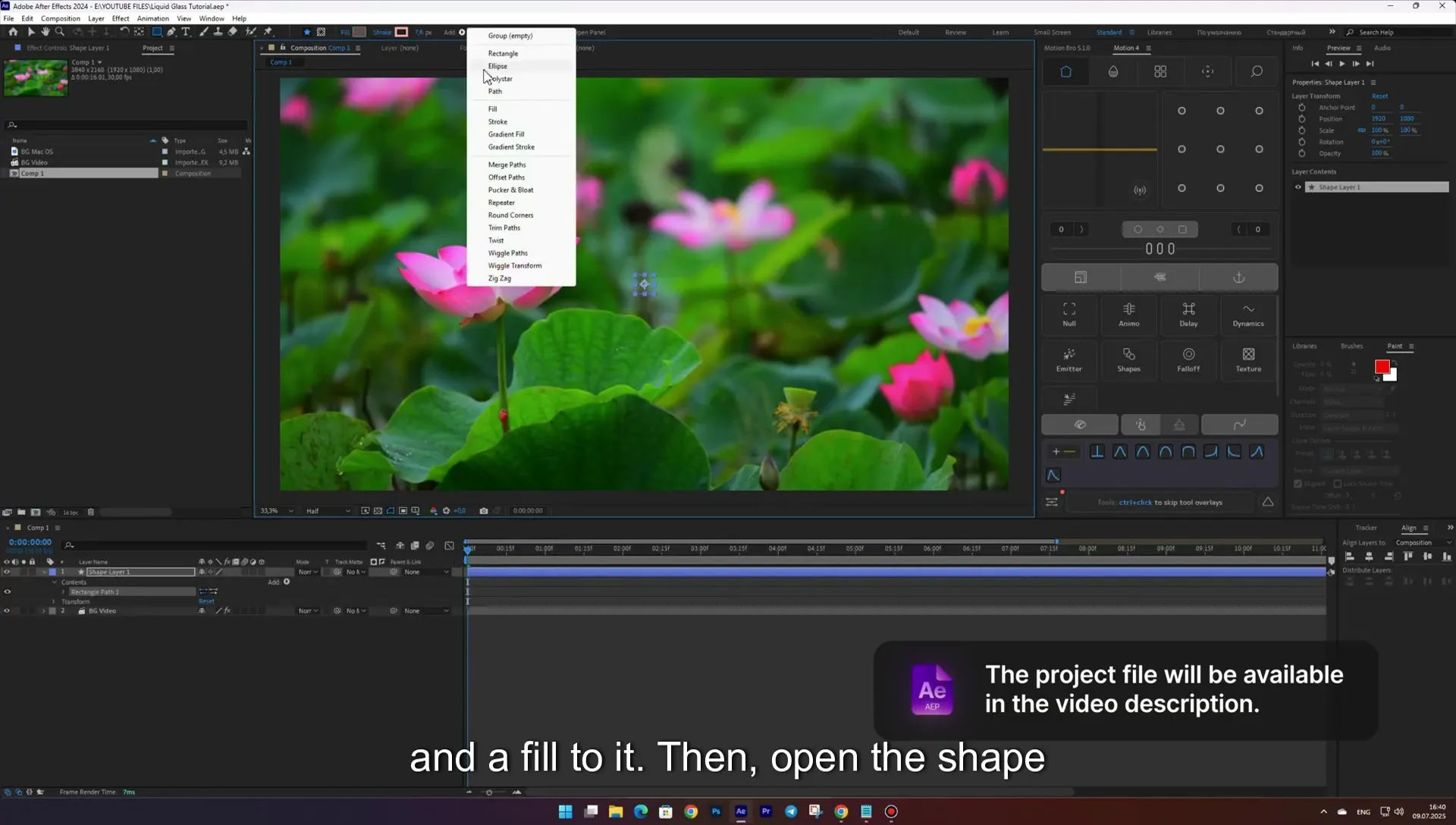Expand the BG Video layer properties
The width and height of the screenshot is (1456, 825).
43,611
